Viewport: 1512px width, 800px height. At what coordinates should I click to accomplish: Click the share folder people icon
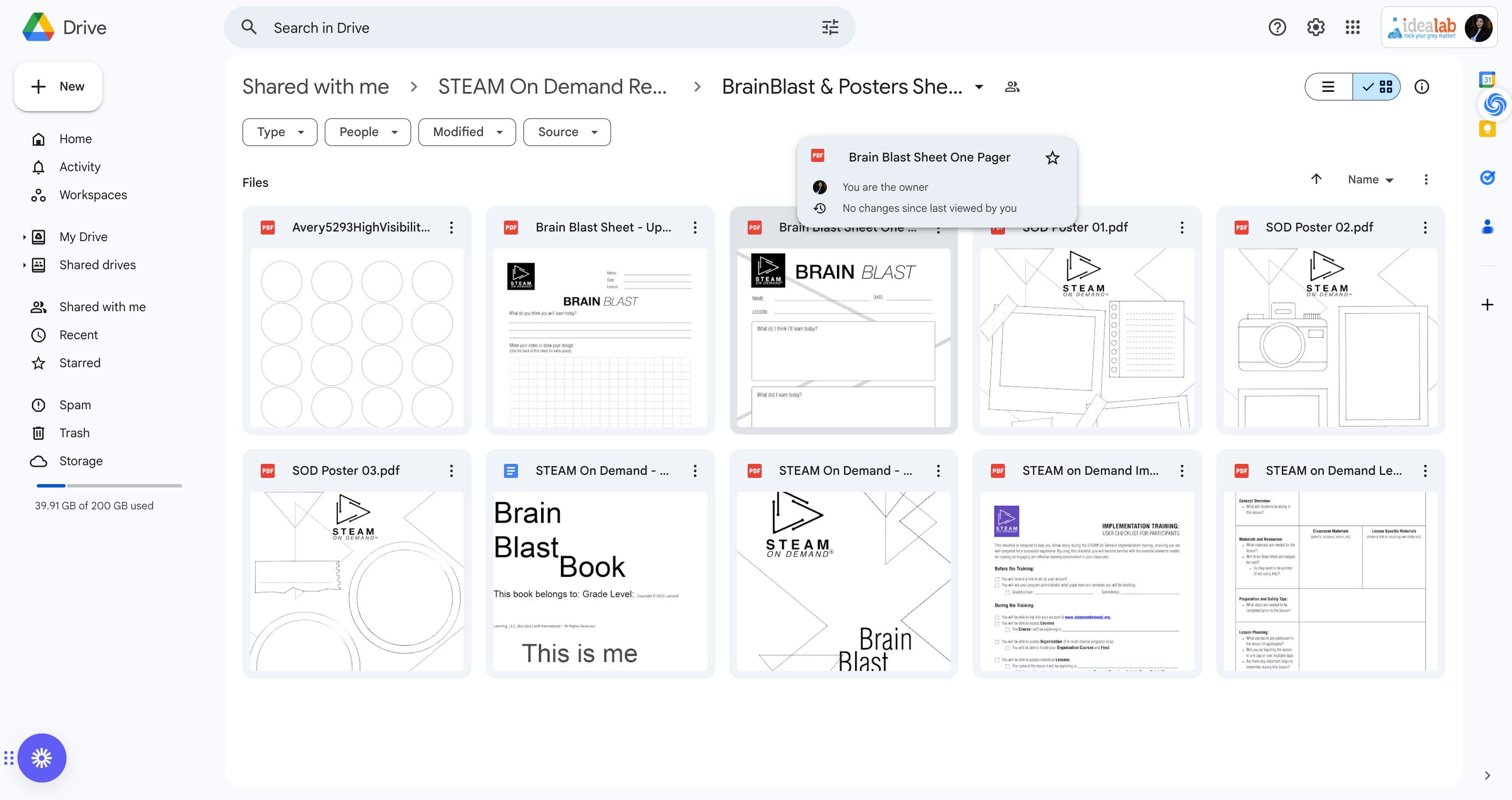coord(1012,87)
